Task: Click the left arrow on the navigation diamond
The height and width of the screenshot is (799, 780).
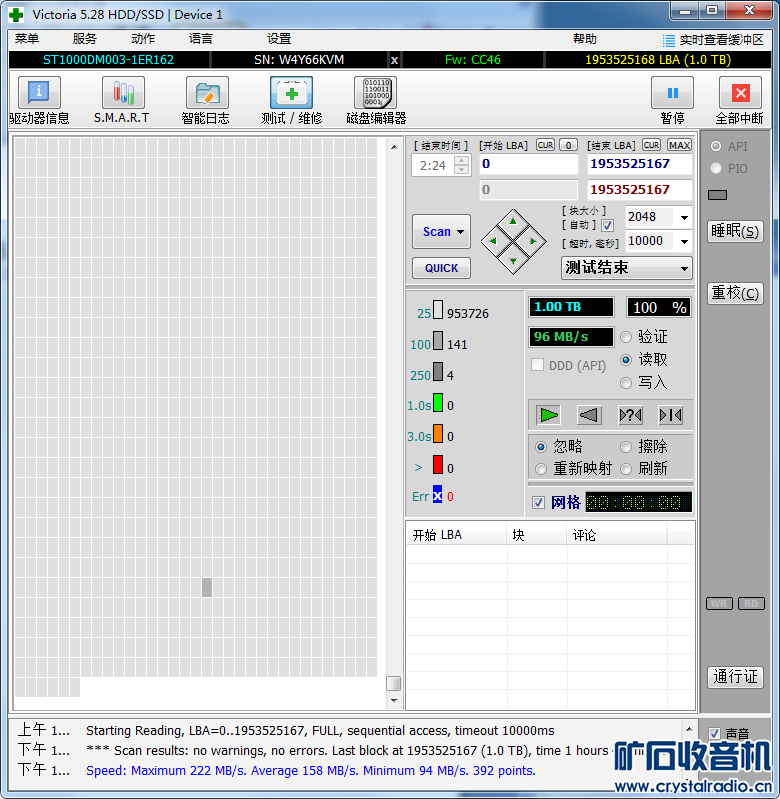Action: [x=493, y=242]
